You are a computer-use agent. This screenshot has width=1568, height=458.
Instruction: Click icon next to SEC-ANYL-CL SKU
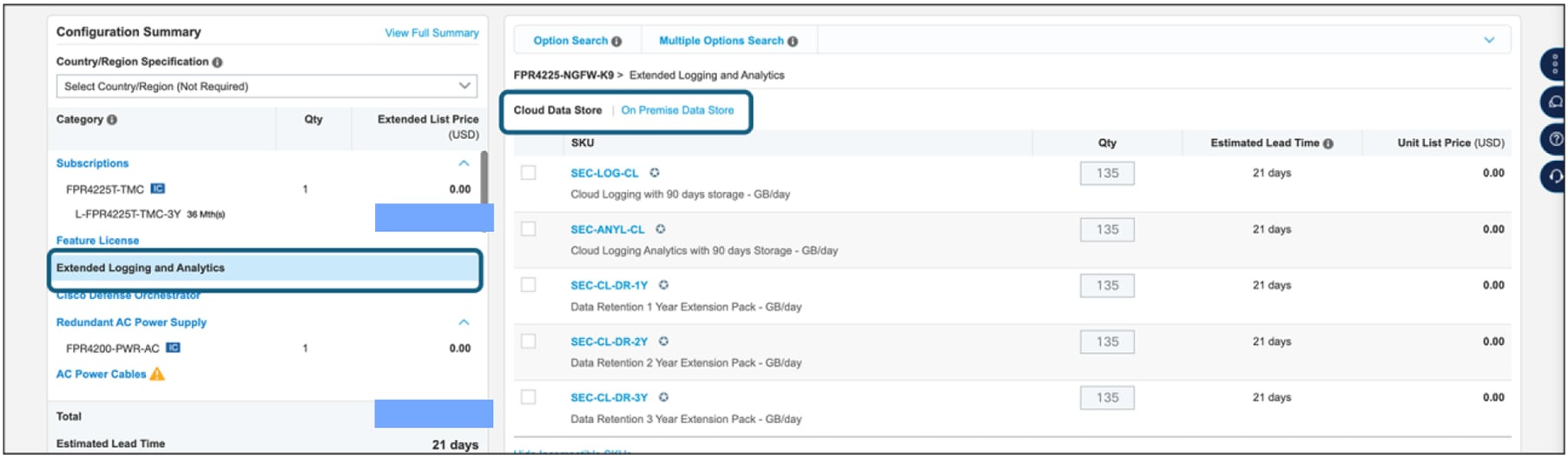[x=661, y=229]
